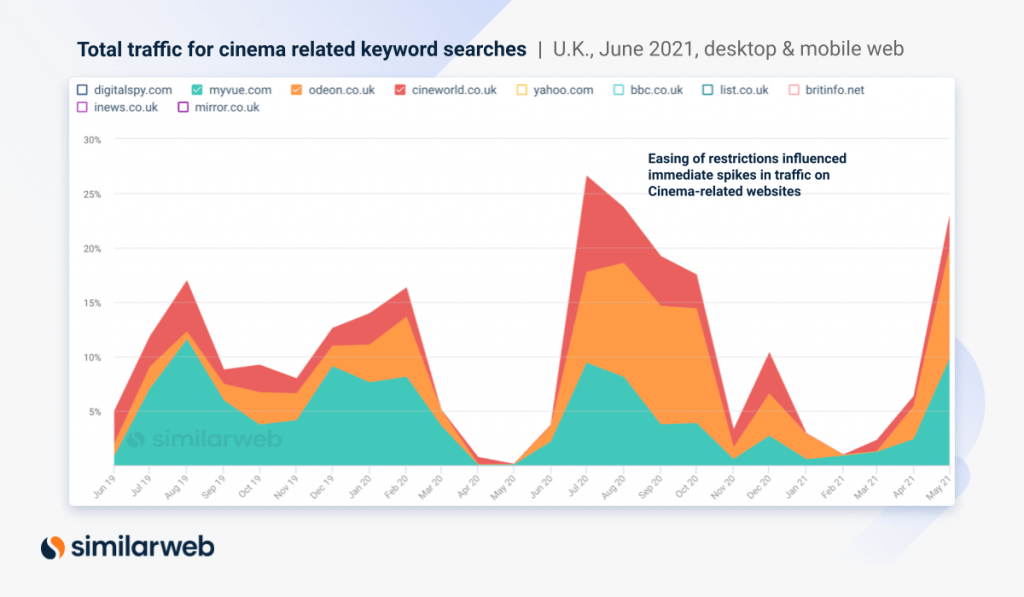Image resolution: width=1024 pixels, height=597 pixels.
Task: Click the Oct 20 x-axis label
Action: 686,487
